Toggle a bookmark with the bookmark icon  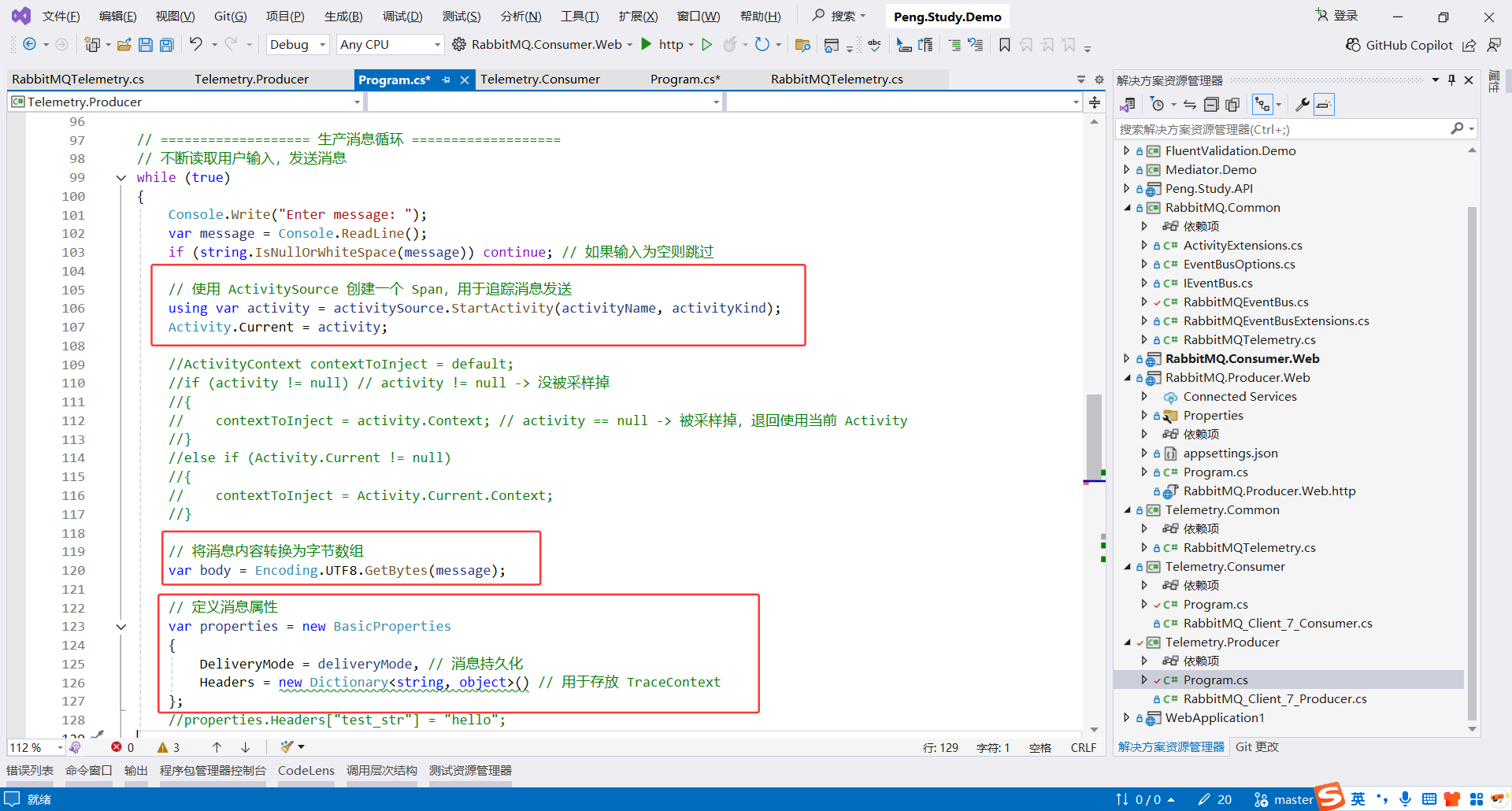tap(1005, 45)
